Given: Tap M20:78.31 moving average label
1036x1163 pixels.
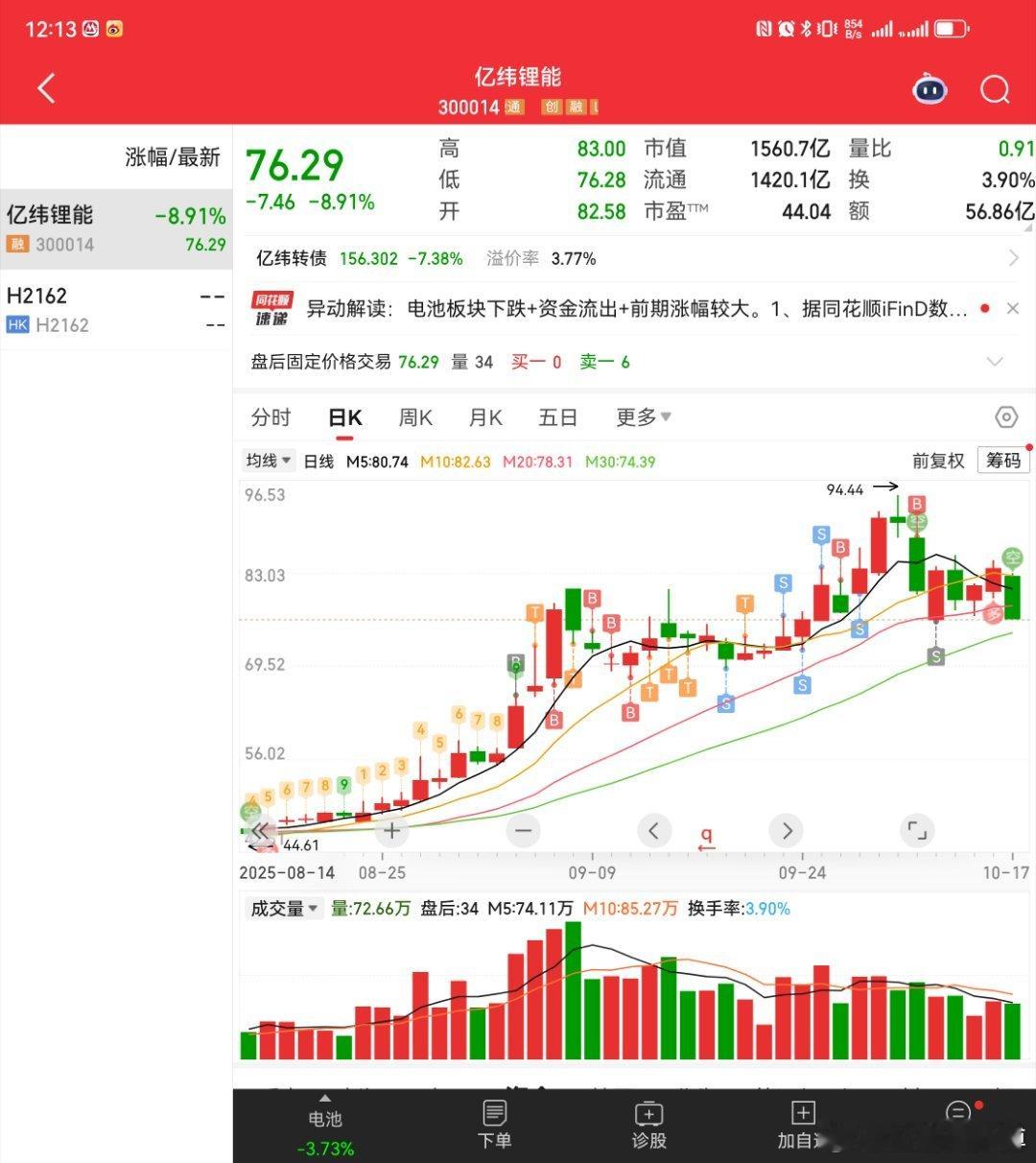Looking at the screenshot, I should [537, 462].
